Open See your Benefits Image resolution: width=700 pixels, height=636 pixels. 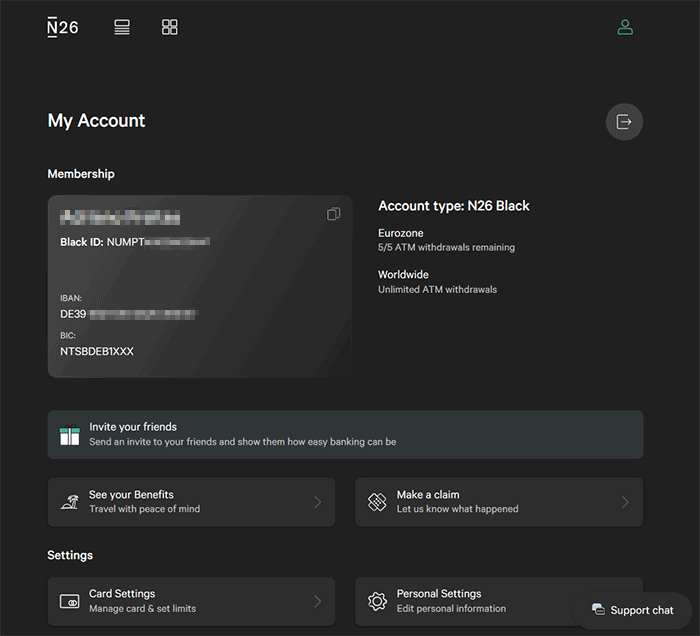pos(191,502)
